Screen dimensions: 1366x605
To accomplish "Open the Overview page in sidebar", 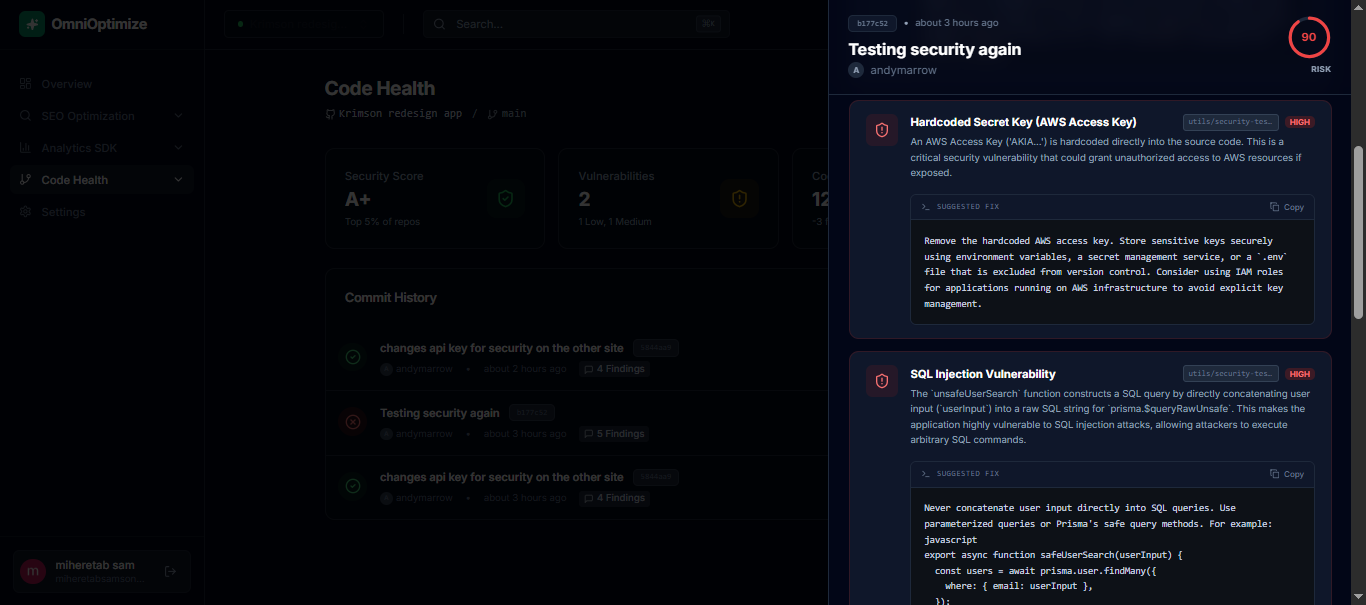I will [x=66, y=84].
